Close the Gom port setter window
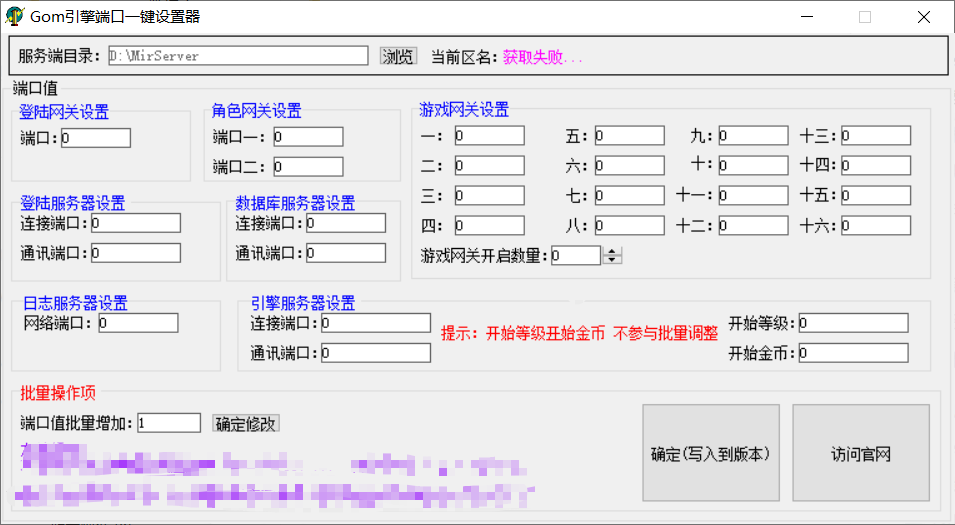 click(x=923, y=16)
